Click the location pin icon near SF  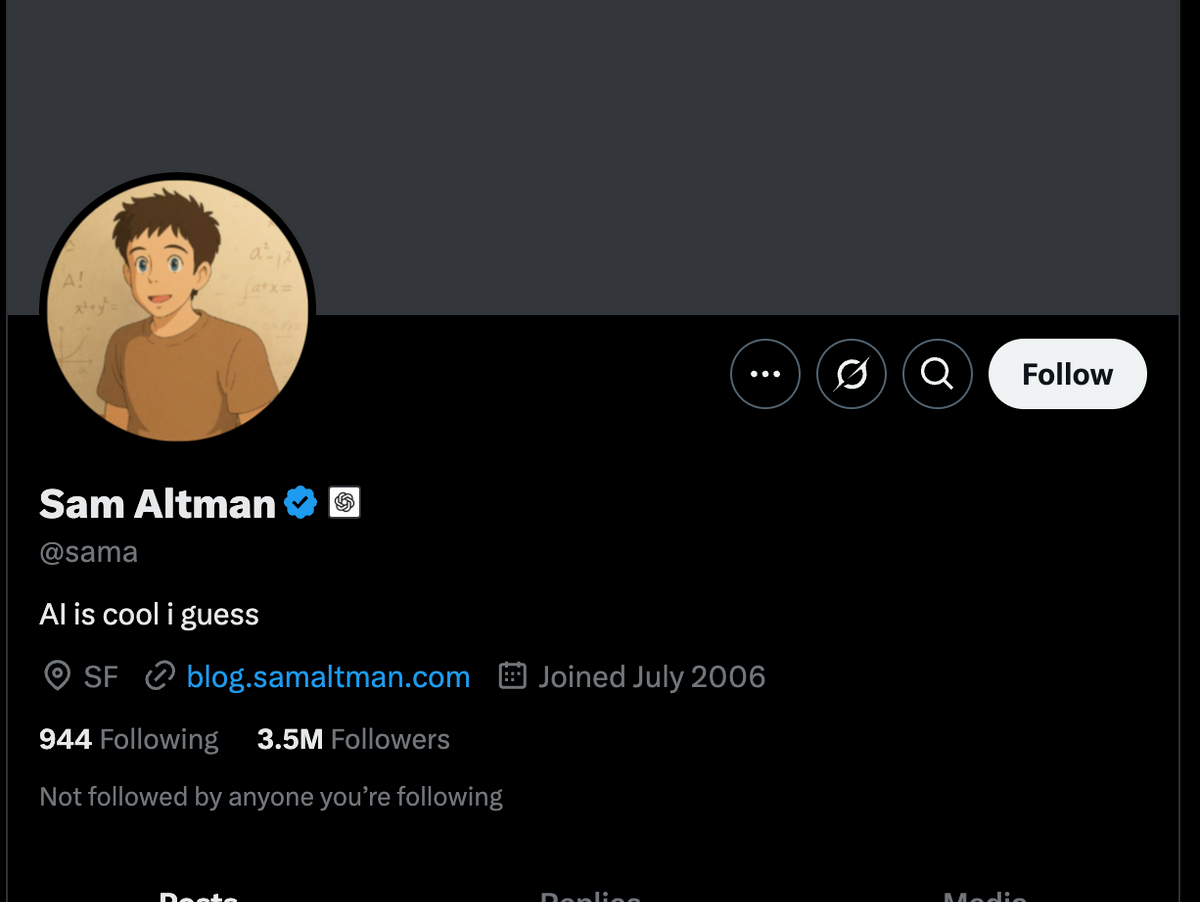[58, 677]
